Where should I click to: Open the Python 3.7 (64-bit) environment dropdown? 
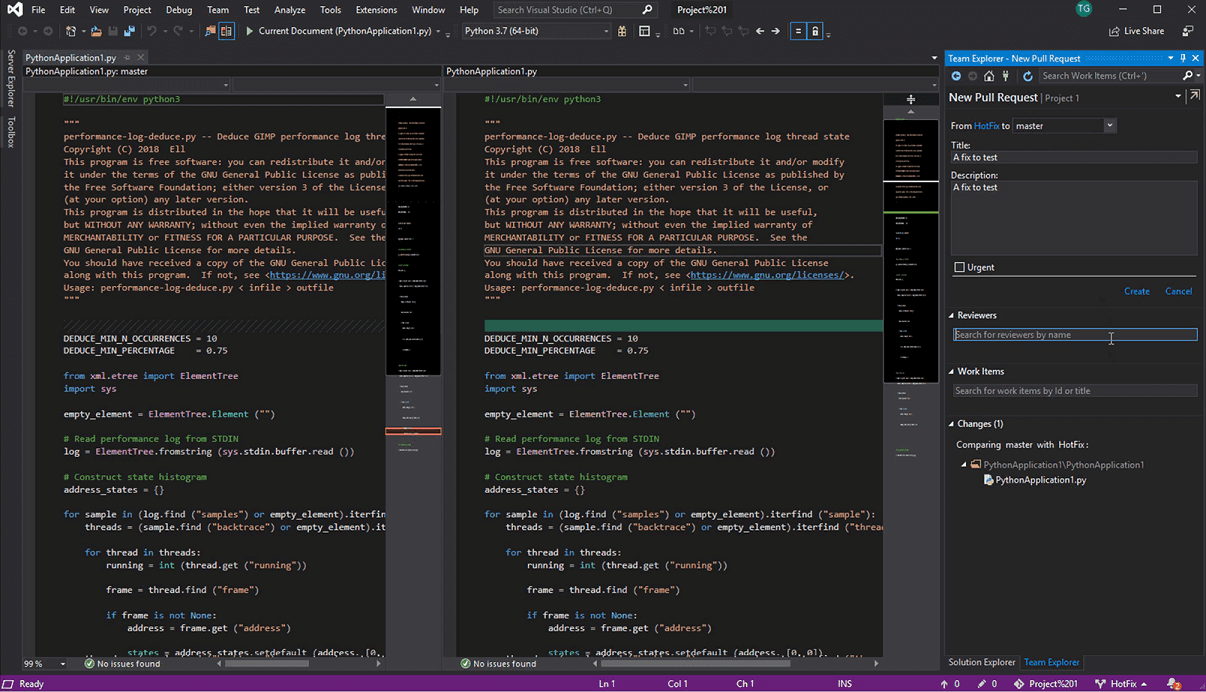pos(537,31)
